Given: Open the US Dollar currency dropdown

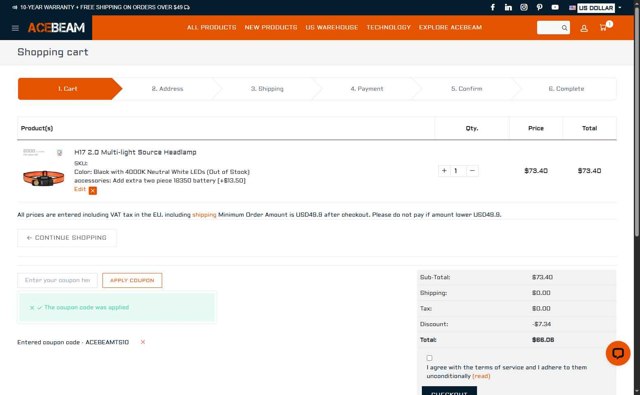Looking at the screenshot, I should pos(596,8).
